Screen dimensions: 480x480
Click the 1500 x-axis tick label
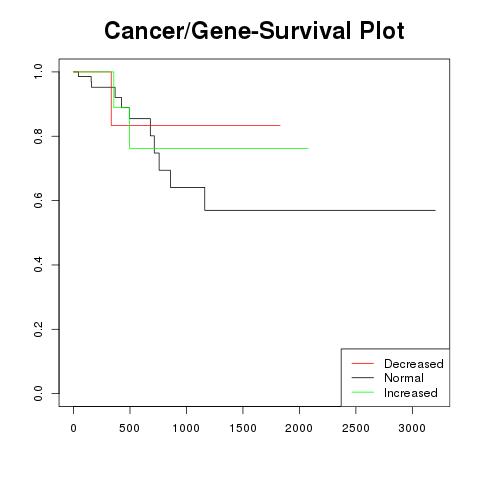pos(243,428)
